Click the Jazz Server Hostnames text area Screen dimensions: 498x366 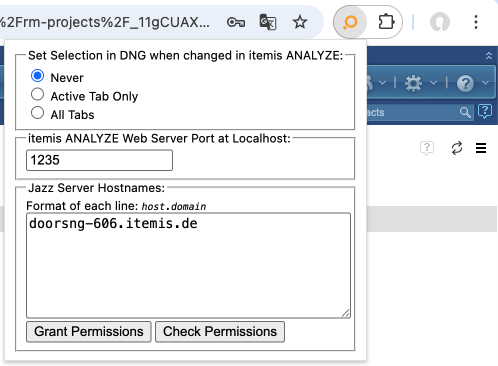click(x=188, y=266)
